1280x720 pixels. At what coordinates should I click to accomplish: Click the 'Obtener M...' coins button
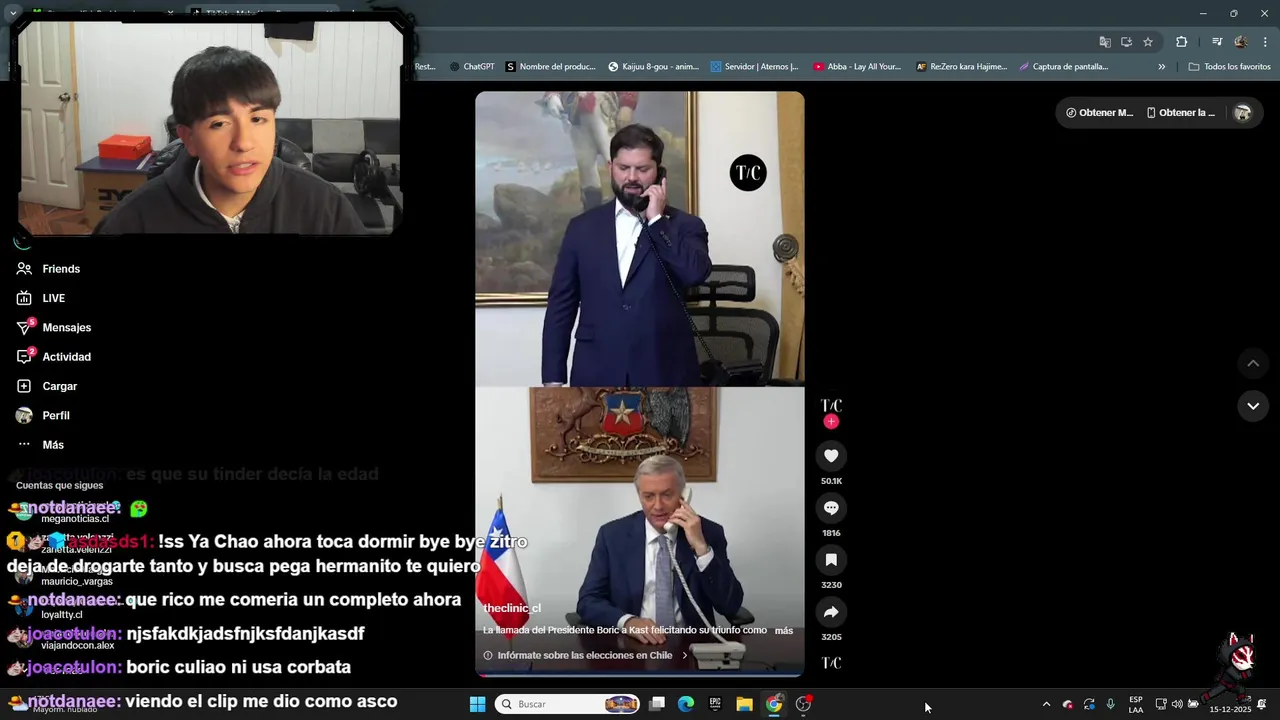(x=1100, y=113)
